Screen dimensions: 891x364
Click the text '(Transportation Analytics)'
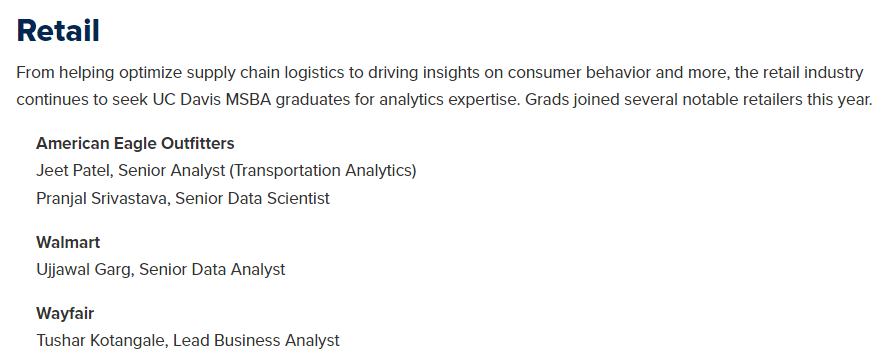323,170
